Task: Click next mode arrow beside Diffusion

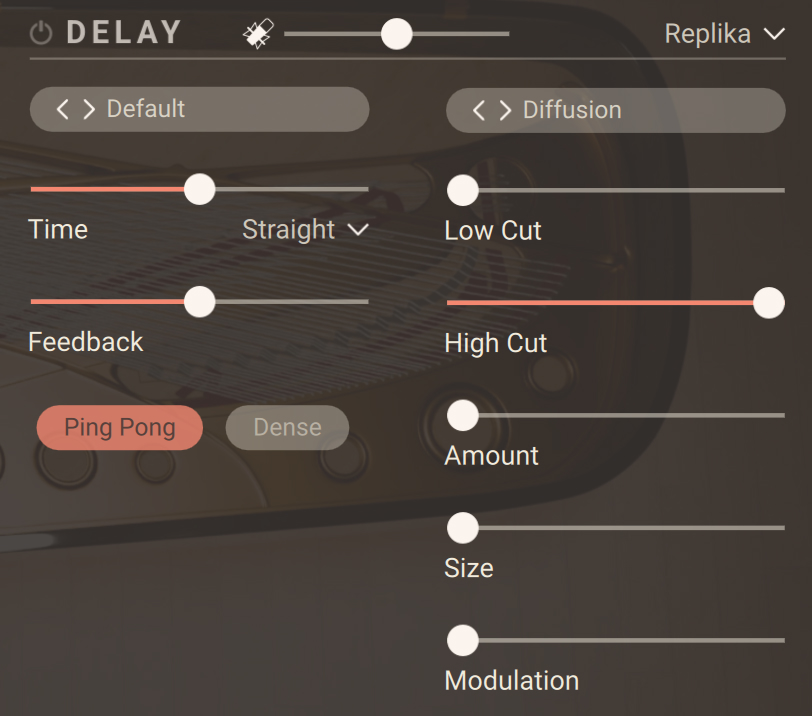Action: pyautogui.click(x=505, y=110)
